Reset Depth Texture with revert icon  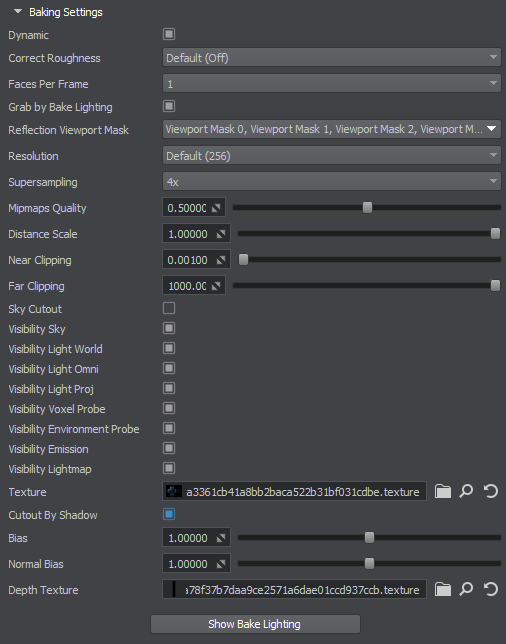(490, 589)
